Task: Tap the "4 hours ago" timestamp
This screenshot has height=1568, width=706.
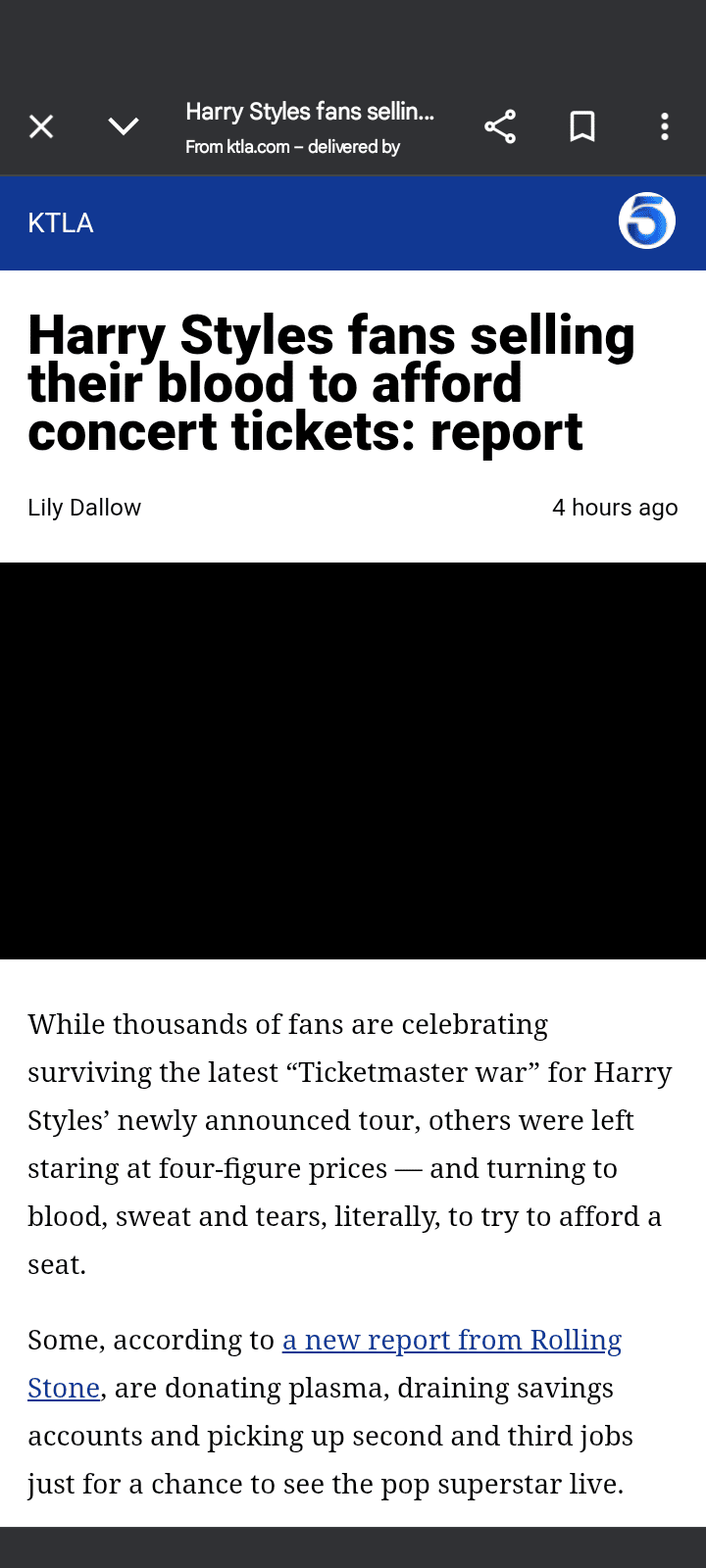Action: tap(615, 508)
